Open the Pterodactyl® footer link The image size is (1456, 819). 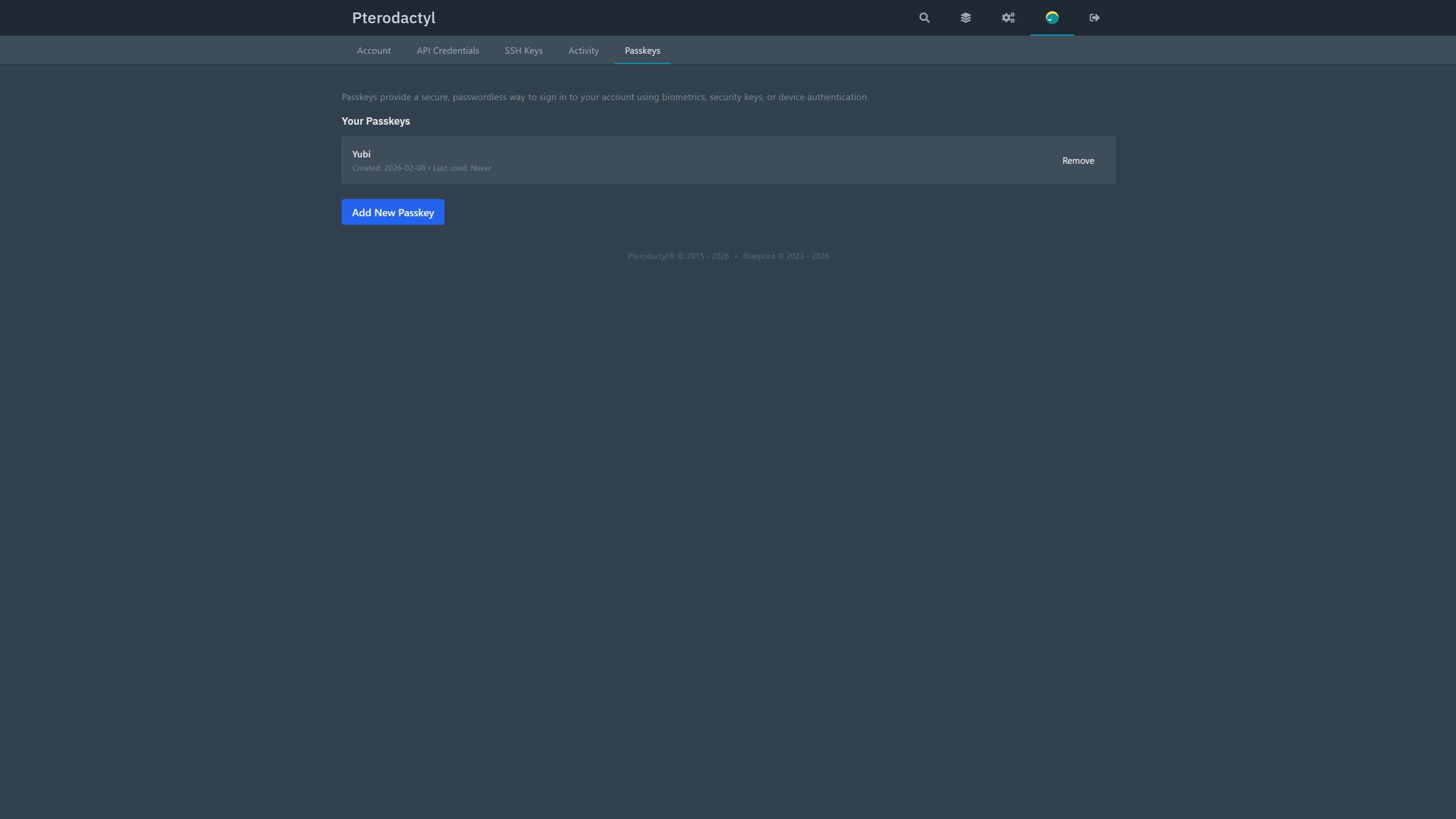pyautogui.click(x=650, y=256)
